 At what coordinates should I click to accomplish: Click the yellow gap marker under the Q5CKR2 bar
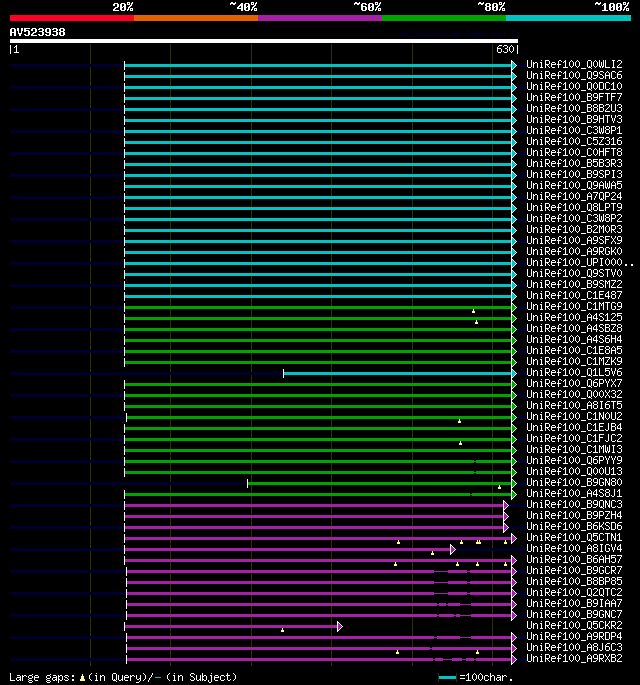point(283,630)
